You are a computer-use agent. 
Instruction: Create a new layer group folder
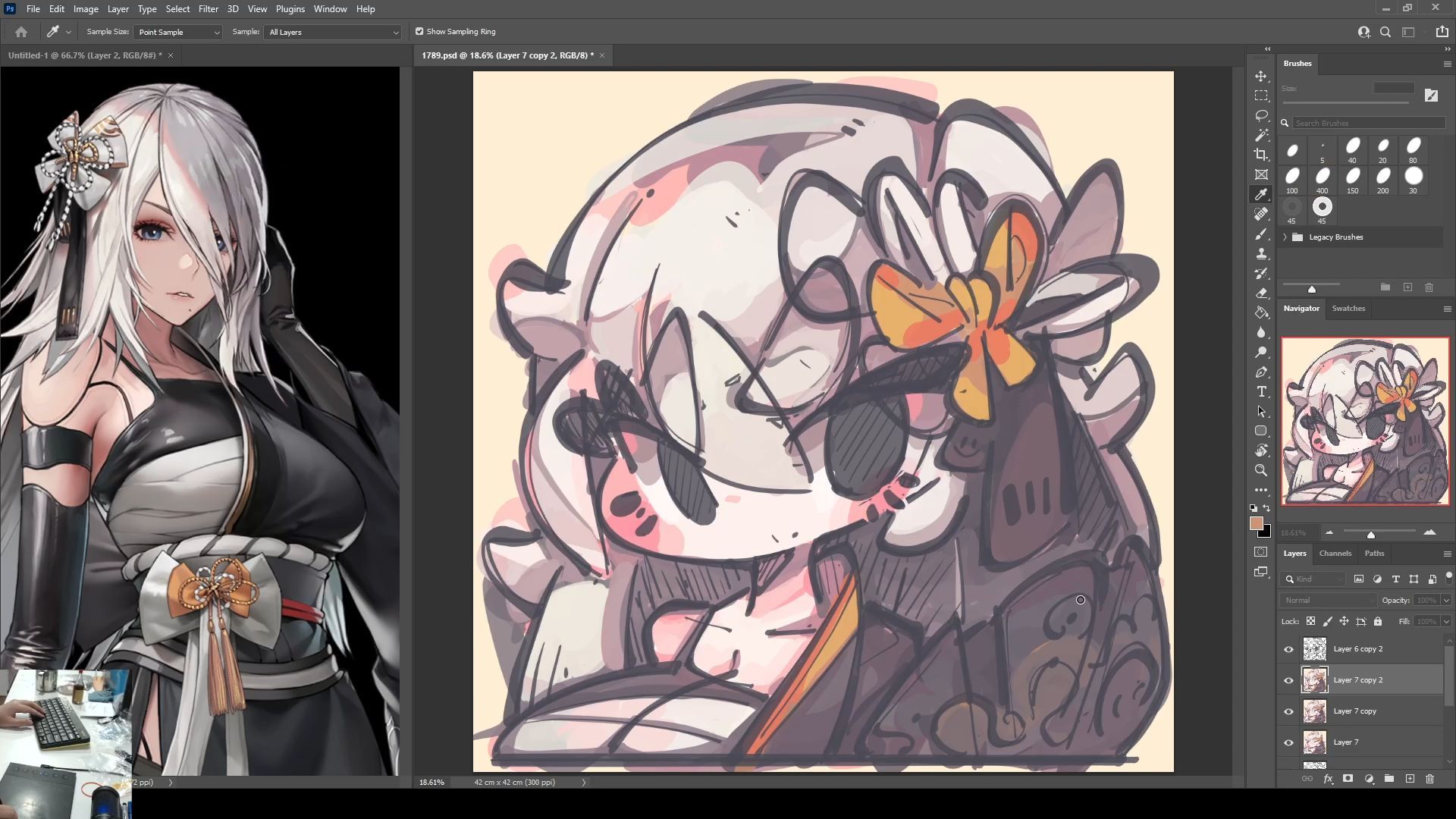coord(1389,779)
